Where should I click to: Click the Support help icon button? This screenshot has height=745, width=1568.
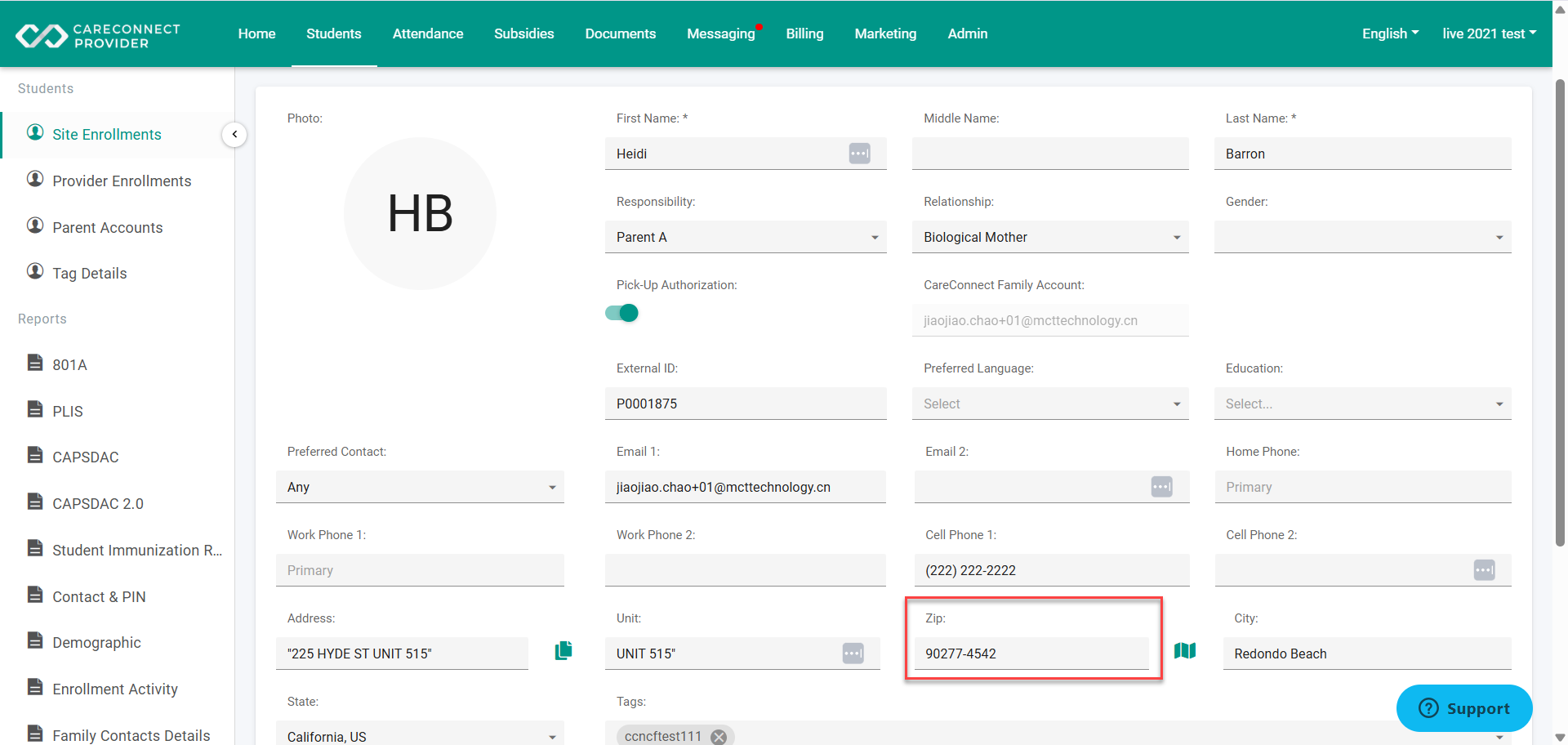(1464, 708)
